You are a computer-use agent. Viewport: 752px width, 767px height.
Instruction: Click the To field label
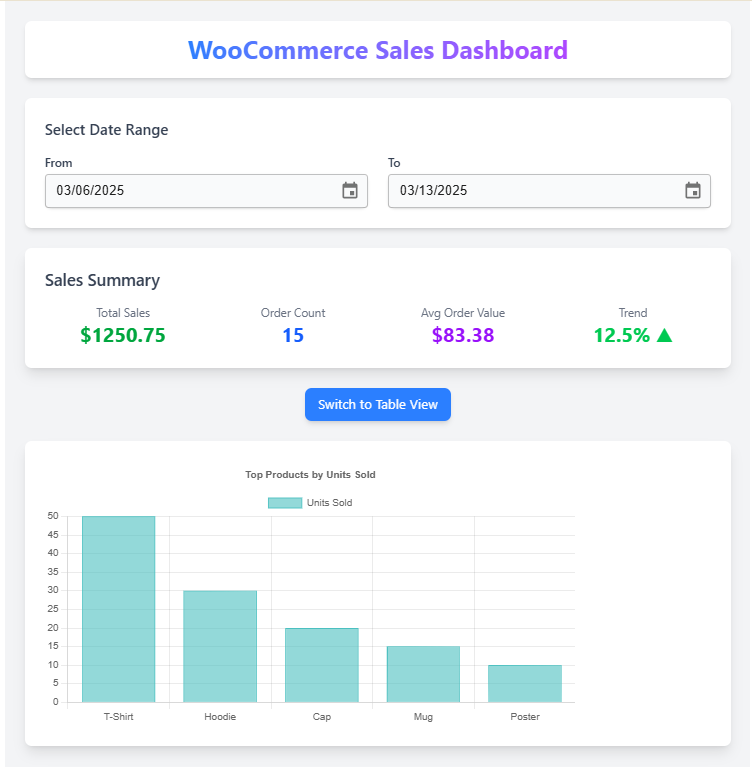click(394, 163)
